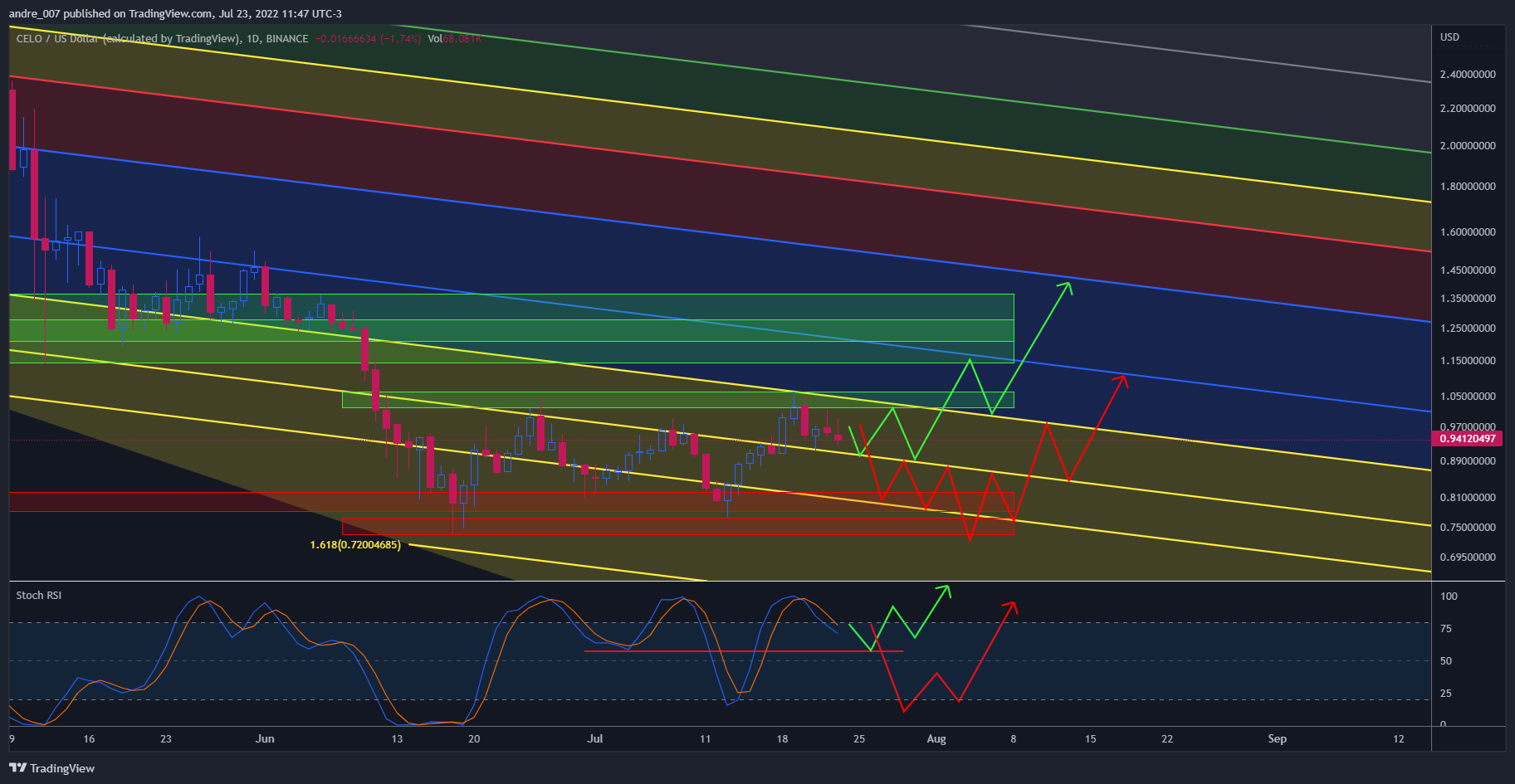
Task: Click the 0.81000000 price axis label
Action: (x=1468, y=498)
